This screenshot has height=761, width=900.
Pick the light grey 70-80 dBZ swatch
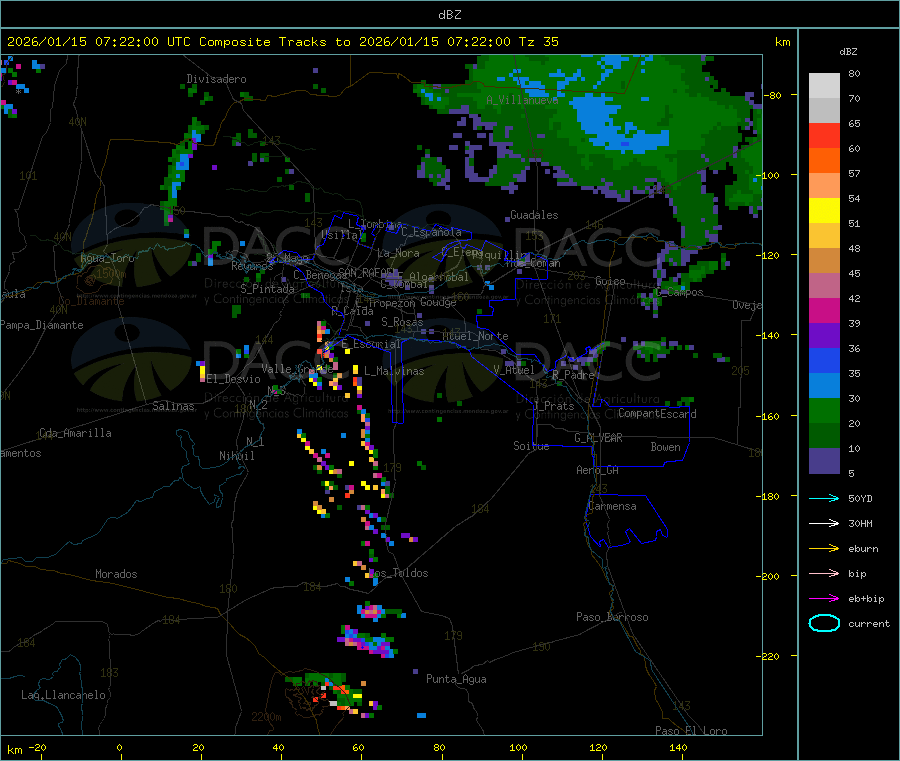click(824, 86)
